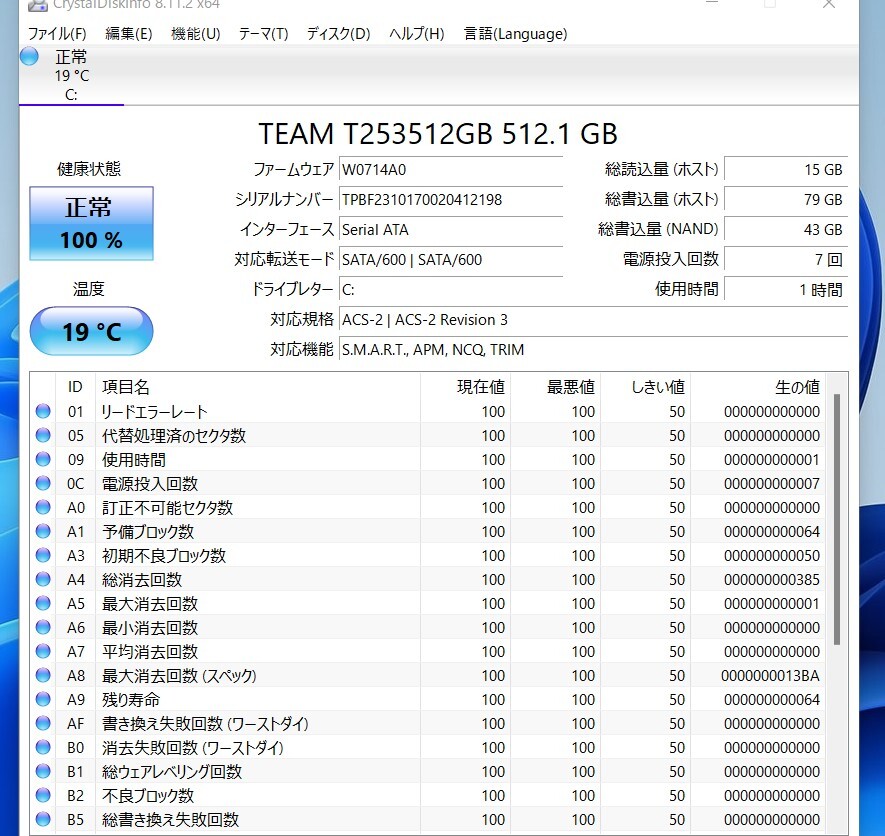Click the status icon for 01 リードエラーレート
Viewport: 885px width, 836px height.
point(43,412)
